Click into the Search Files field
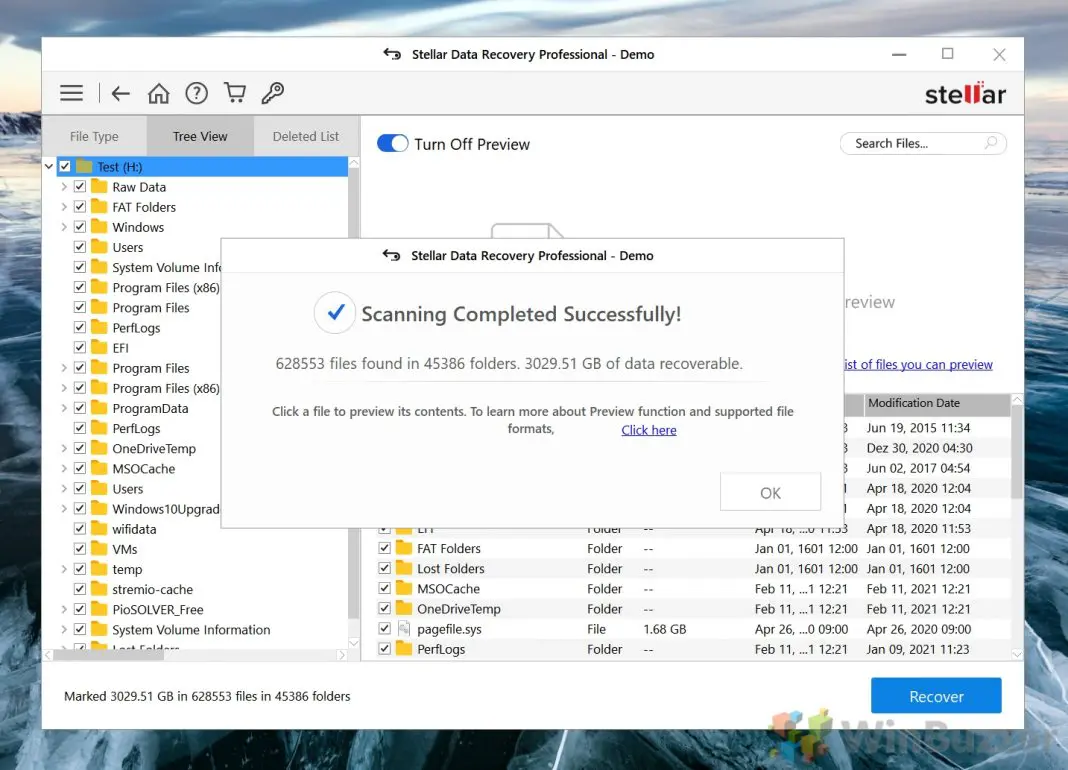 tap(923, 143)
